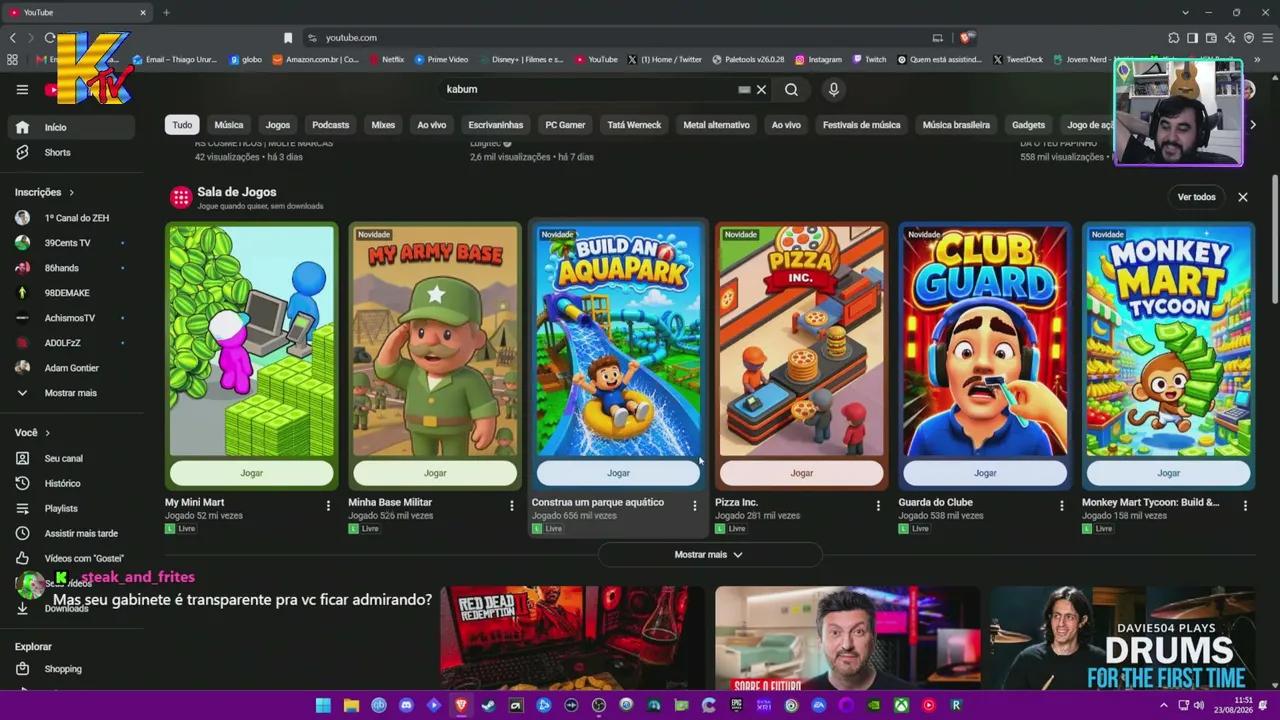Open Assistir mais tarde list

(x=70, y=533)
